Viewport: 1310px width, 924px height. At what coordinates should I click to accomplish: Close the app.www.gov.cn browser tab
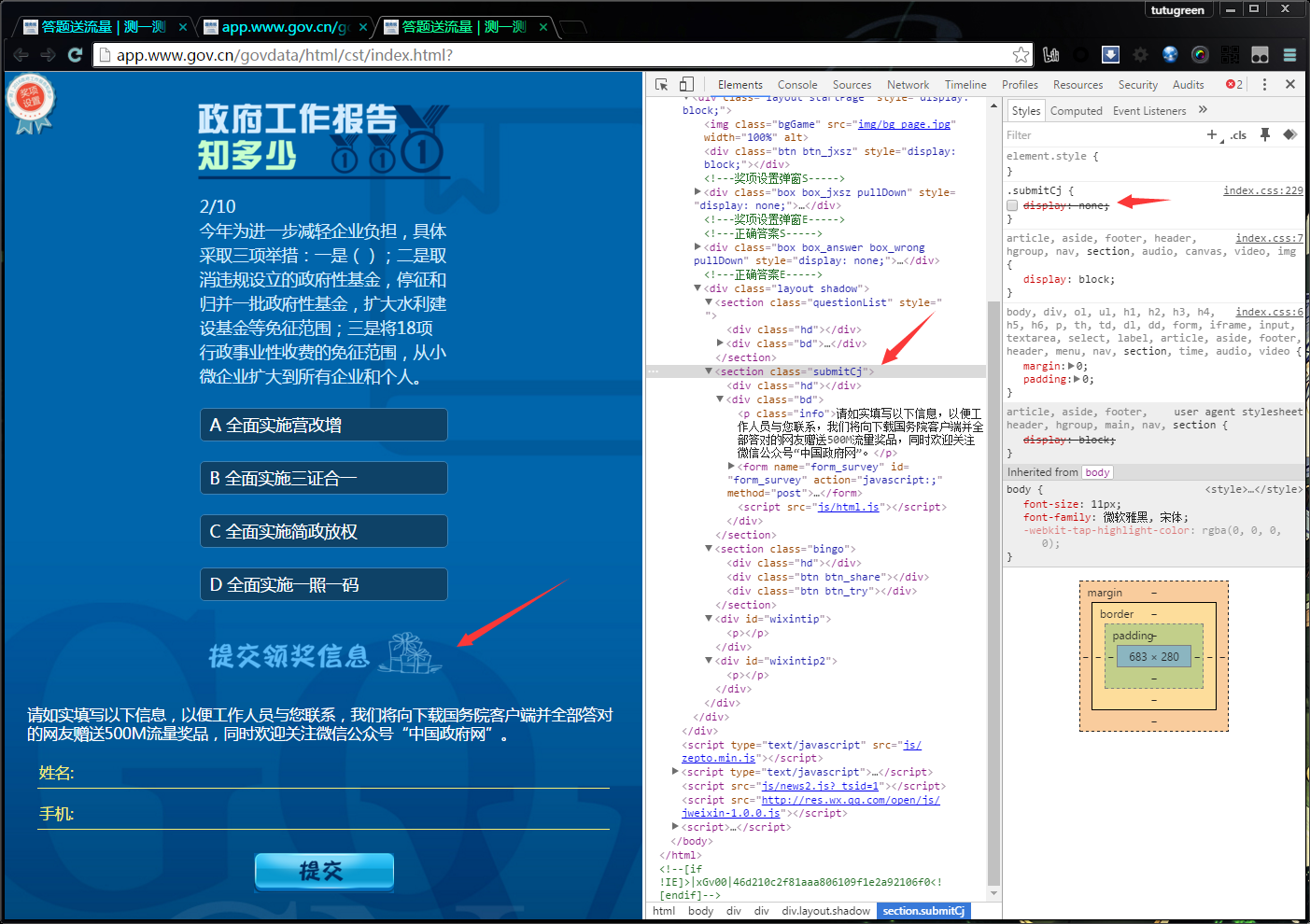tap(362, 27)
